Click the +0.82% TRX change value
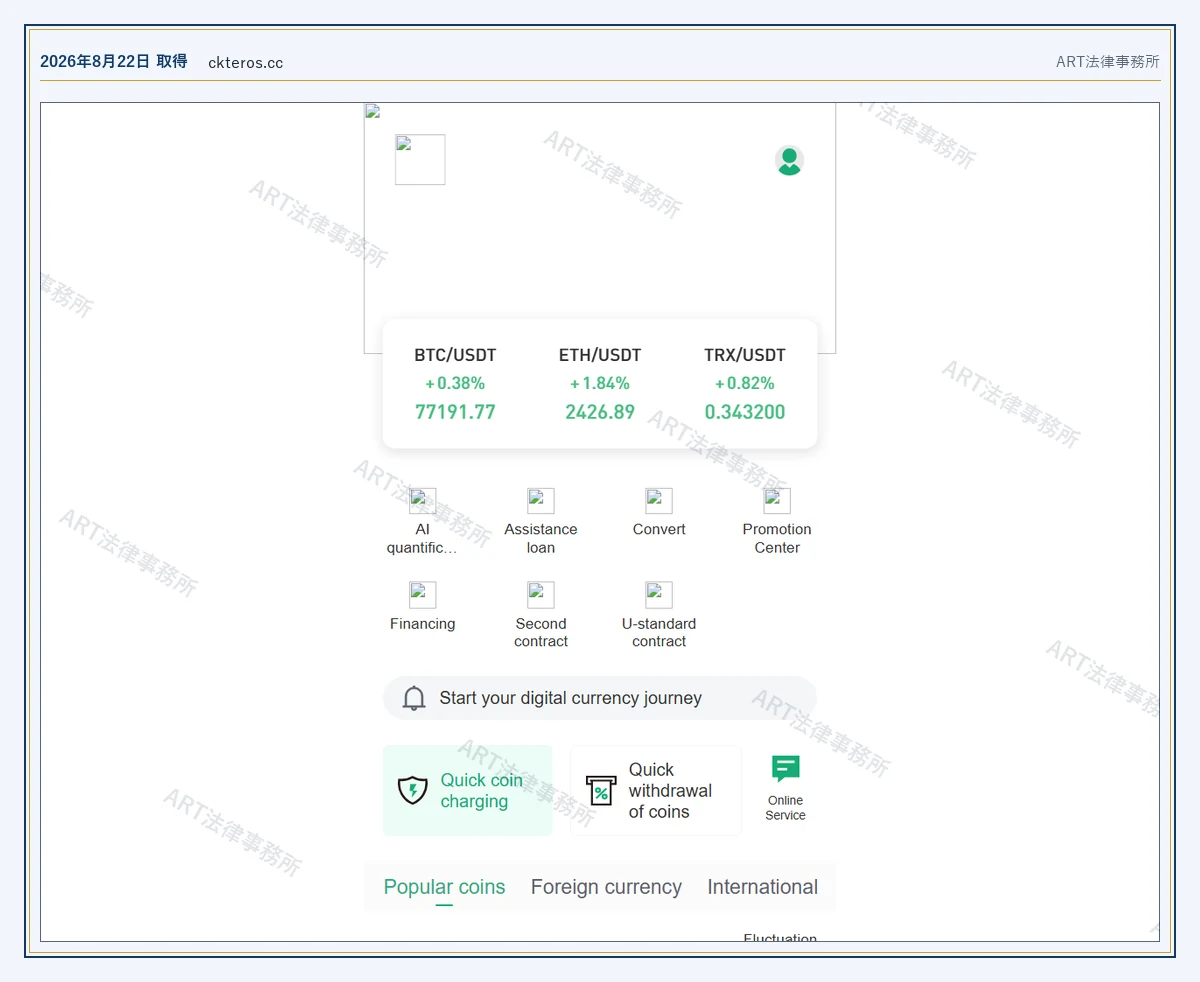This screenshot has height=982, width=1200. 745,383
